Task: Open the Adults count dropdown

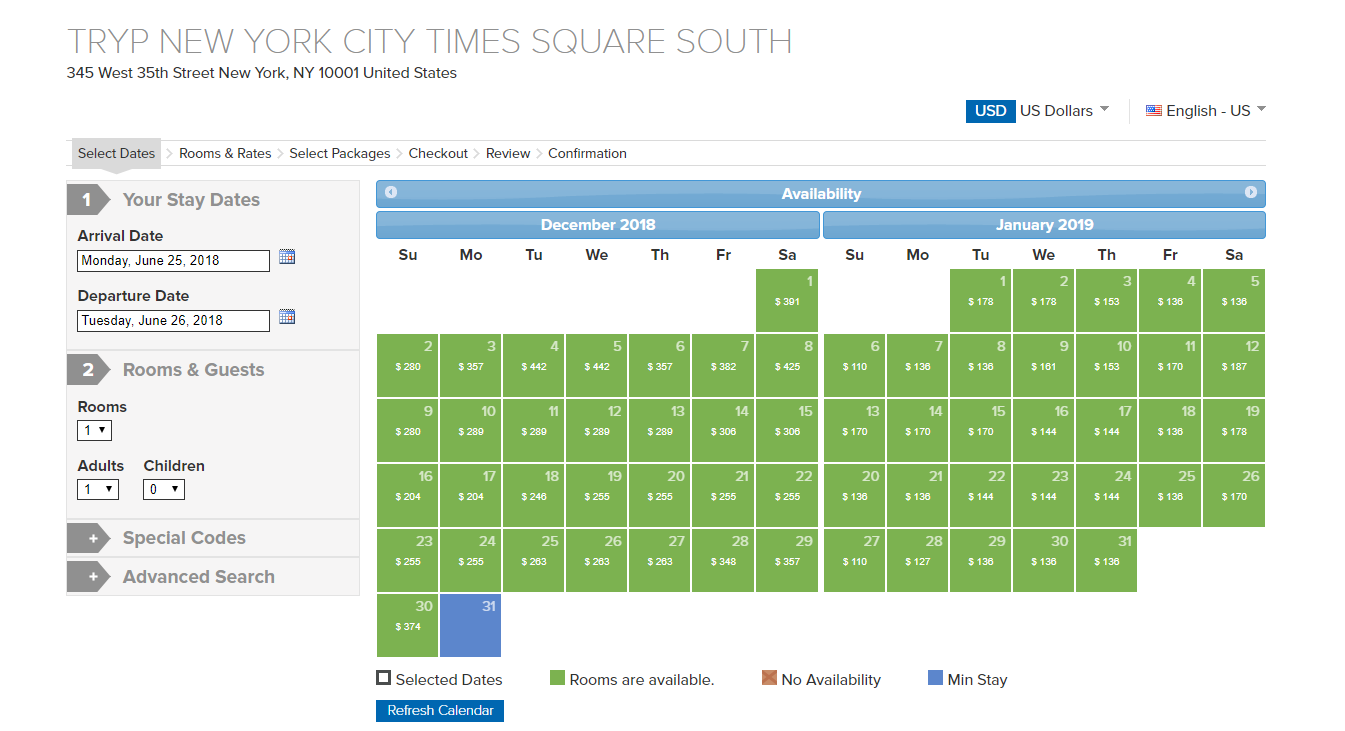Action: (98, 489)
